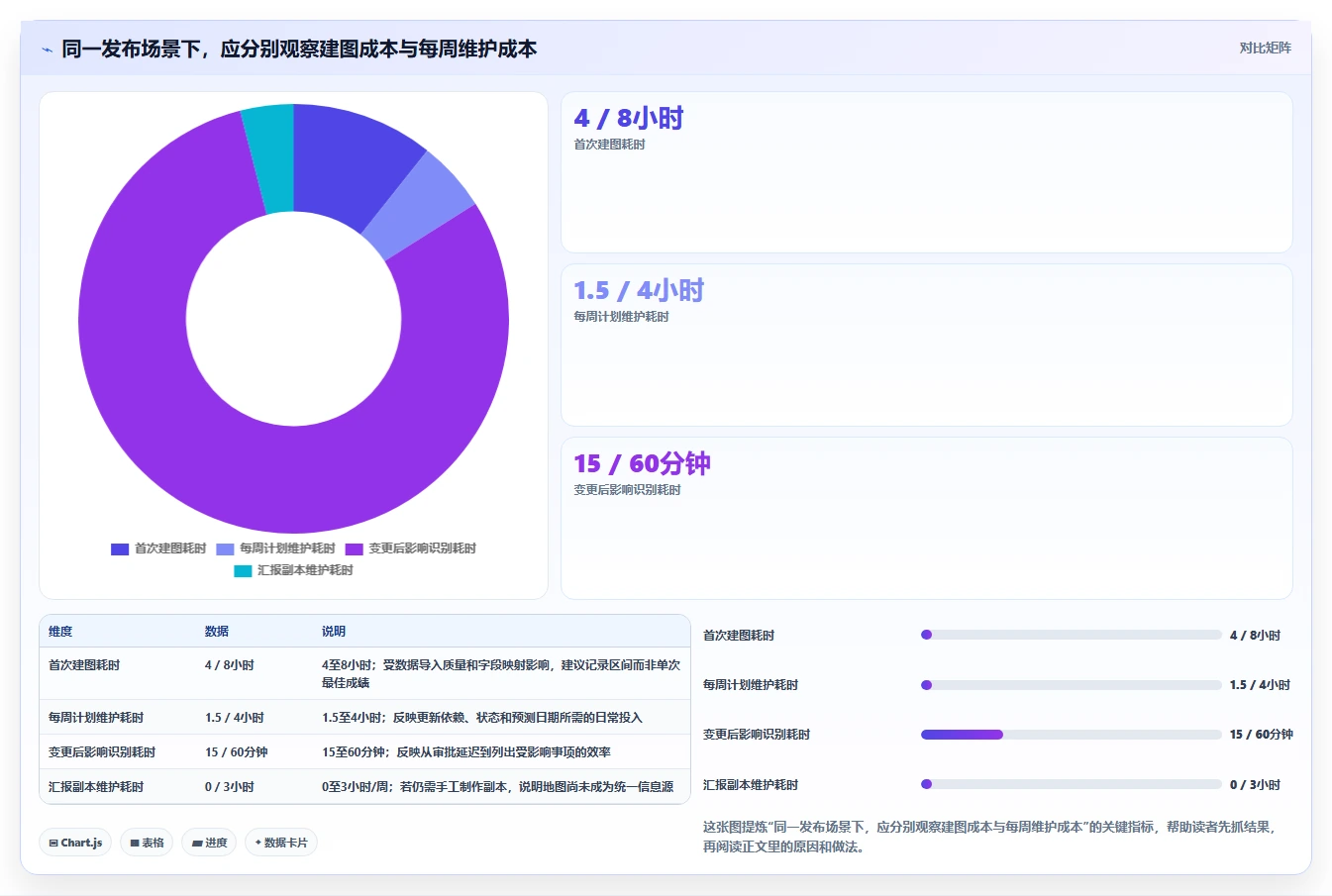The width and height of the screenshot is (1332, 896).
Task: Click the 数据 table column header
Action: point(217,632)
